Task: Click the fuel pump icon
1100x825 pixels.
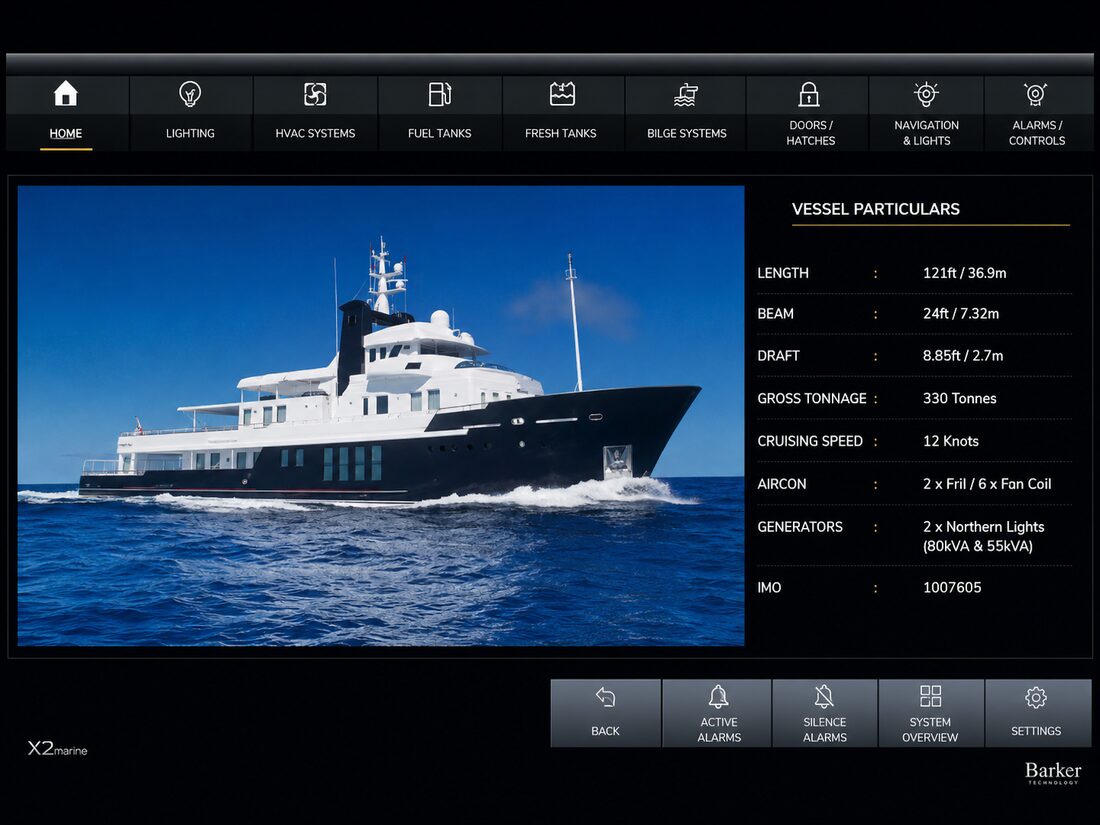Action: pyautogui.click(x=439, y=94)
